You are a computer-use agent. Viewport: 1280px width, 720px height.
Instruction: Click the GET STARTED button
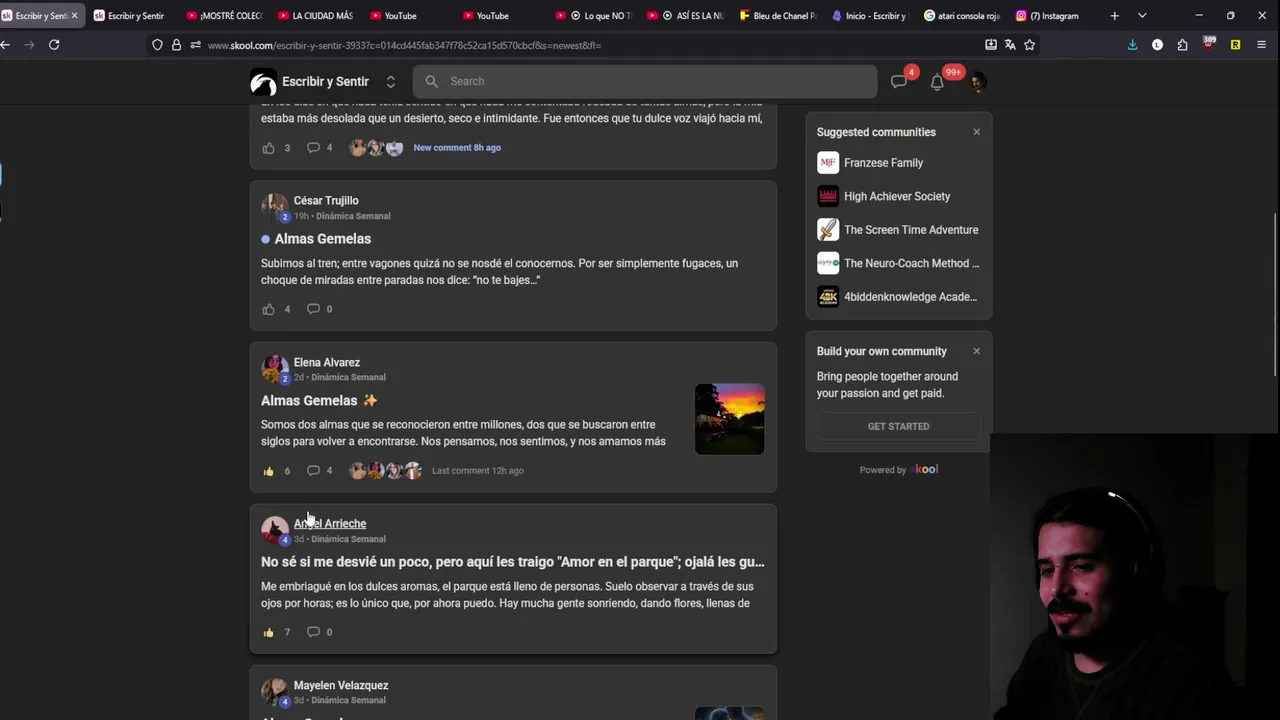(x=898, y=427)
